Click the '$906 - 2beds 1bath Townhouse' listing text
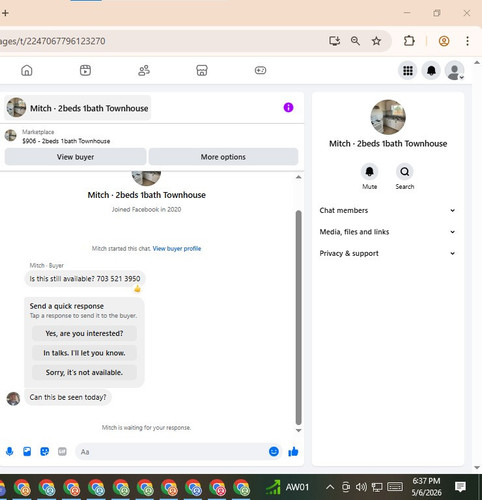 point(66,141)
